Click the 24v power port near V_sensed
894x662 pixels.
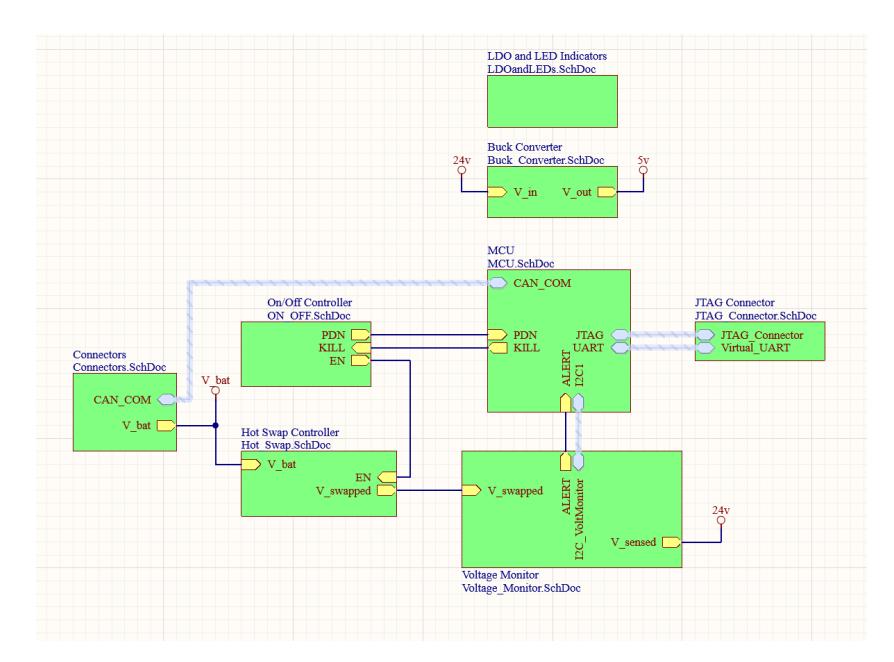click(721, 520)
